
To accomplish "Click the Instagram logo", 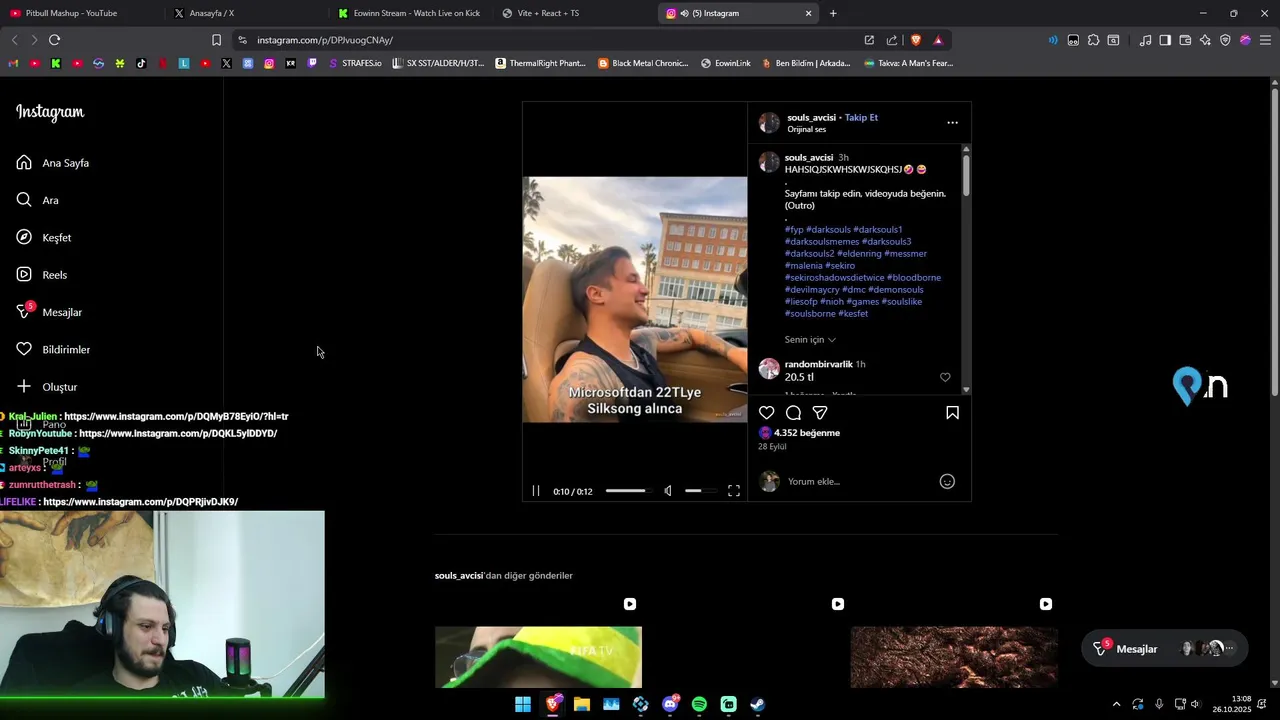I will click(50, 112).
